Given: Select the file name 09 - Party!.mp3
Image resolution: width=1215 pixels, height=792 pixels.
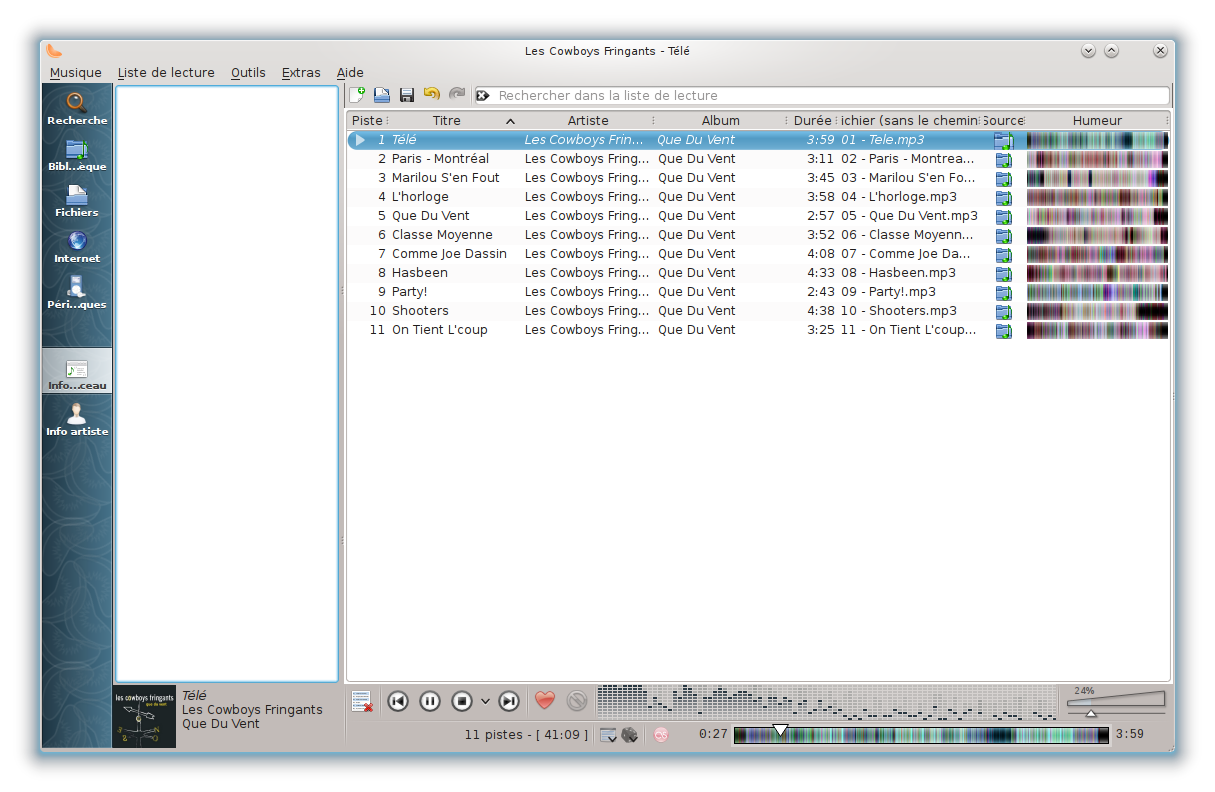Looking at the screenshot, I should [888, 292].
